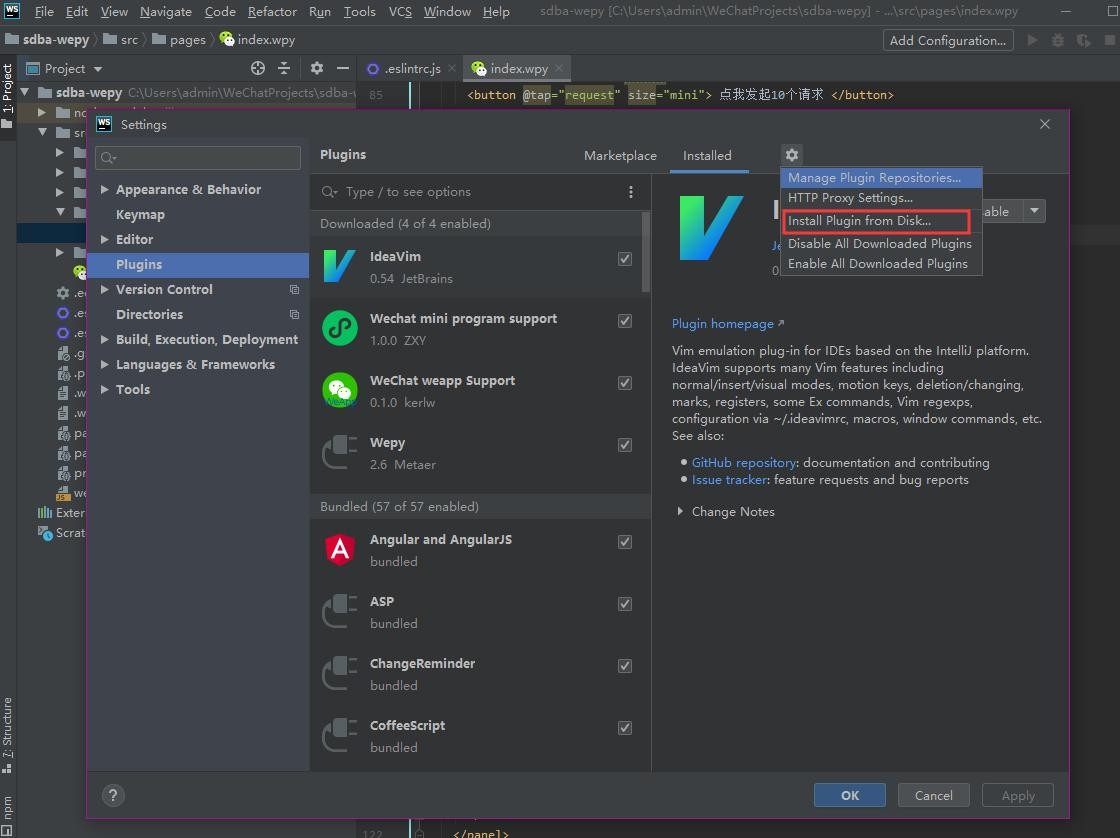Select the ChangeReminder plugin icon
1120x838 pixels.
click(x=339, y=674)
